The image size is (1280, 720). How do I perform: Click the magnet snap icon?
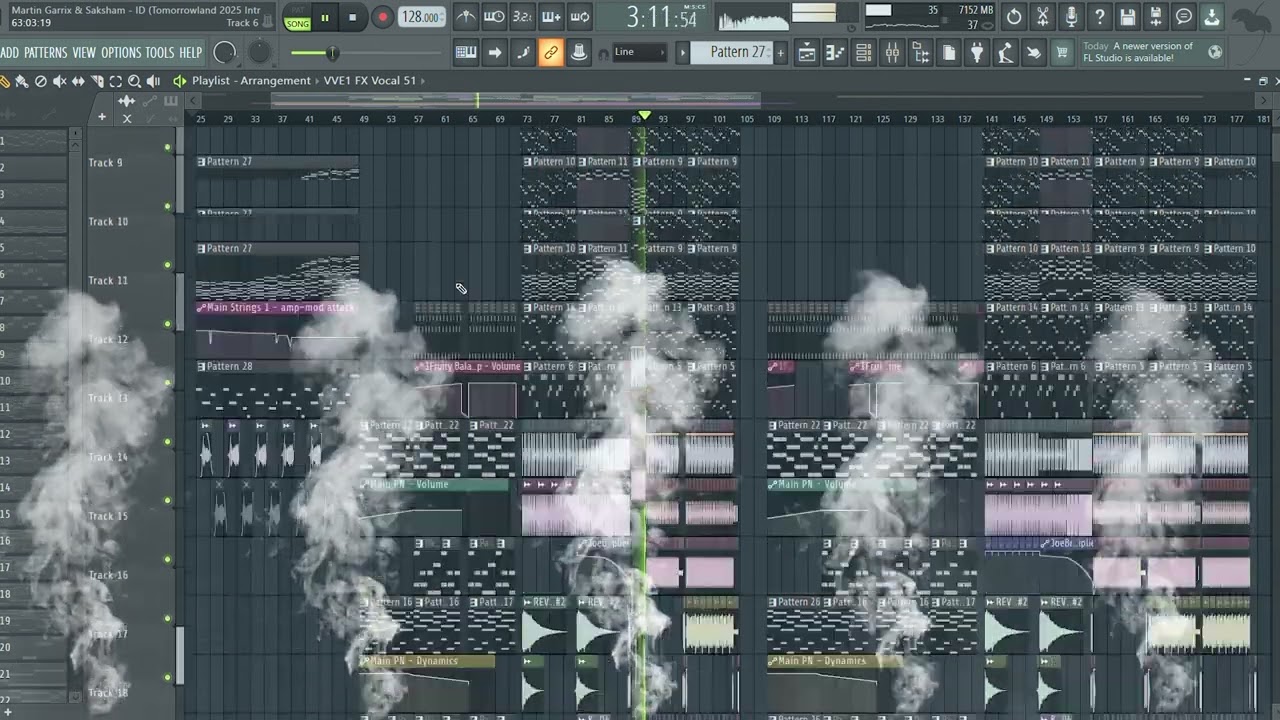coord(603,53)
